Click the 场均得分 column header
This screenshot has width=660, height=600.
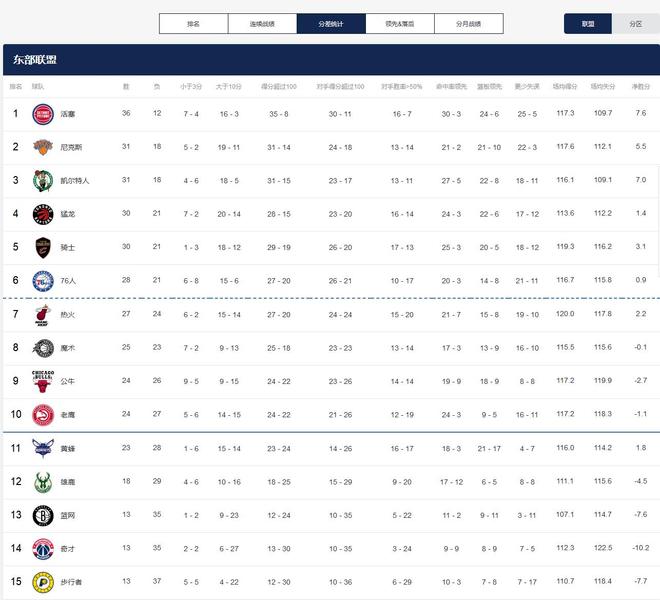tap(566, 87)
